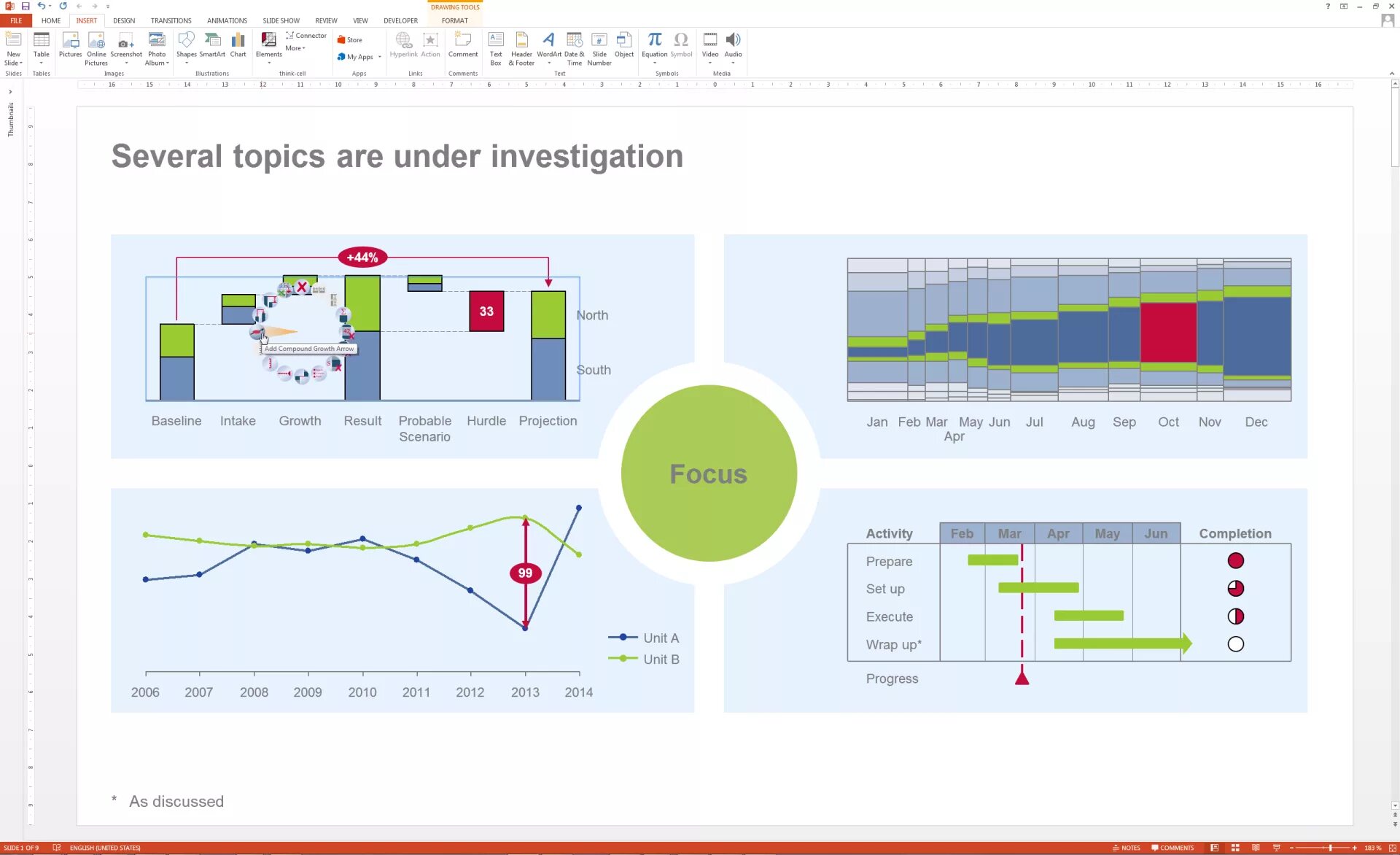This screenshot has height=855, width=1400.
Task: Open the File menu
Action: pos(16,20)
